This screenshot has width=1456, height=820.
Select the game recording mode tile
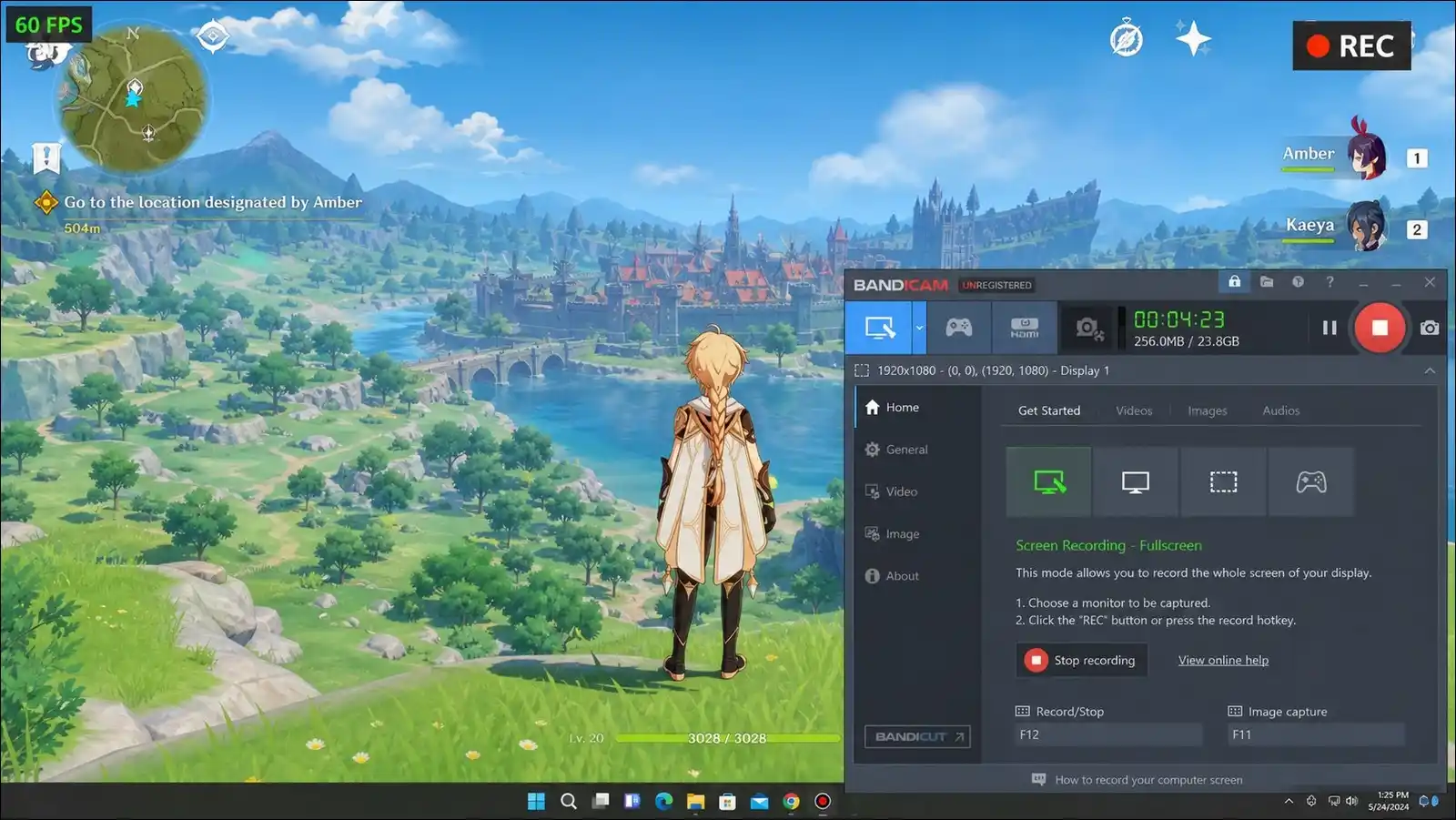click(1311, 481)
